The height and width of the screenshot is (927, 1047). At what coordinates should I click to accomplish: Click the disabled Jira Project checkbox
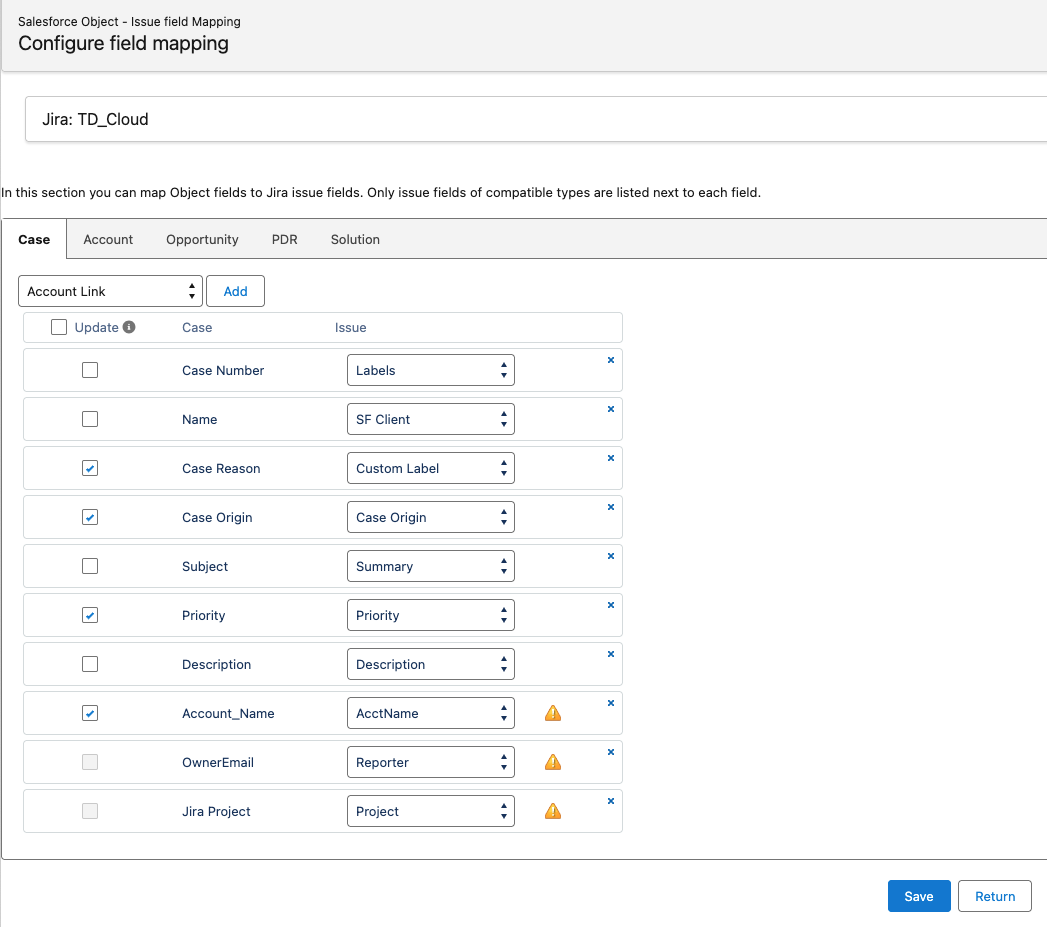(x=90, y=811)
